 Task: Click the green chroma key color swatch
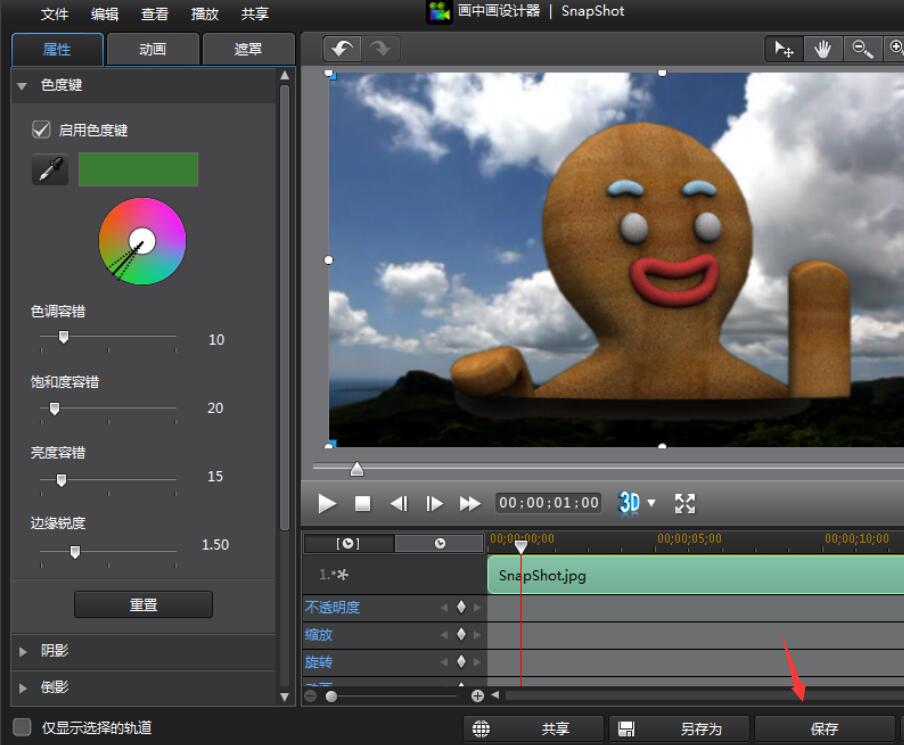click(x=138, y=170)
